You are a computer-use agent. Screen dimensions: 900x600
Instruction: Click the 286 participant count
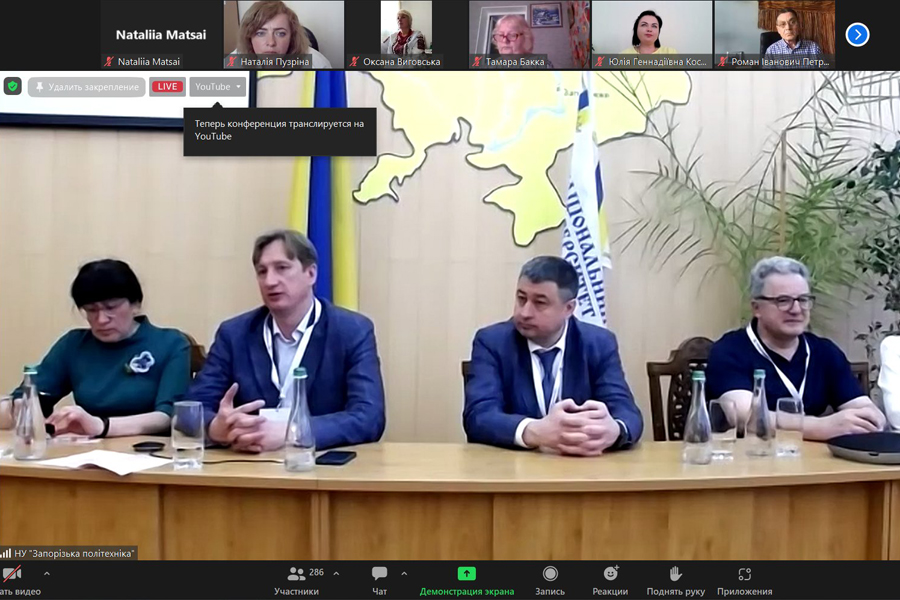316,572
